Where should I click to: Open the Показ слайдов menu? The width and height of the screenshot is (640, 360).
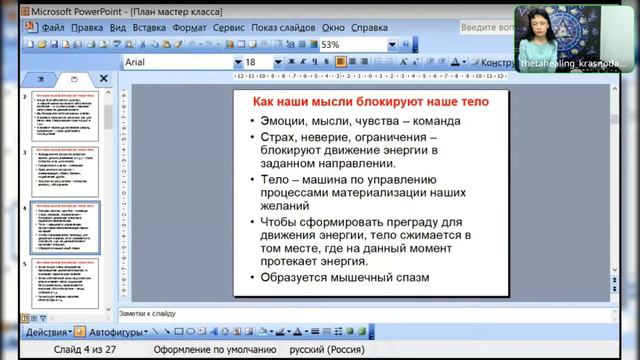pyautogui.click(x=283, y=28)
